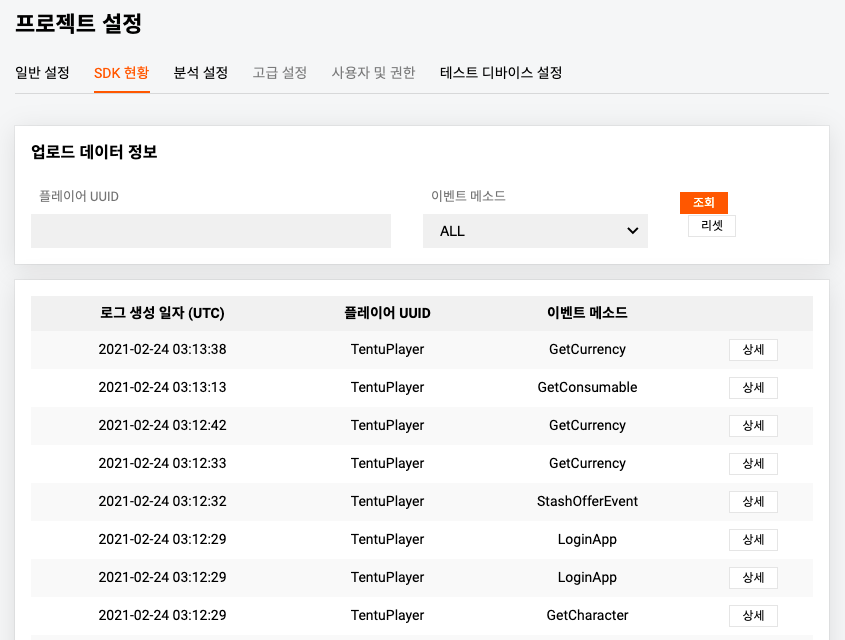Click the GetConsumable event method cell
This screenshot has width=845, height=640.
point(587,387)
